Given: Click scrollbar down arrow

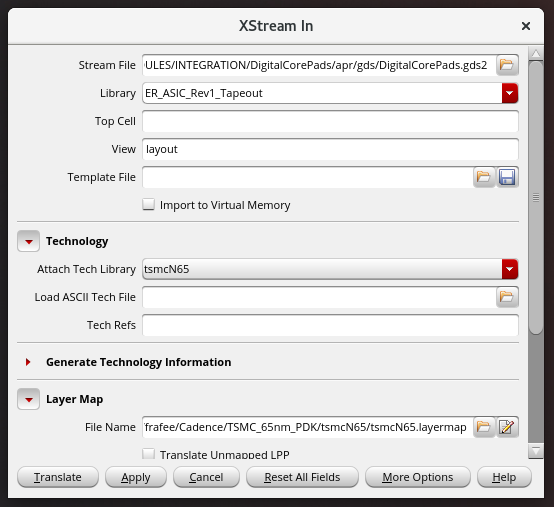Looking at the screenshot, I should coord(536,451).
